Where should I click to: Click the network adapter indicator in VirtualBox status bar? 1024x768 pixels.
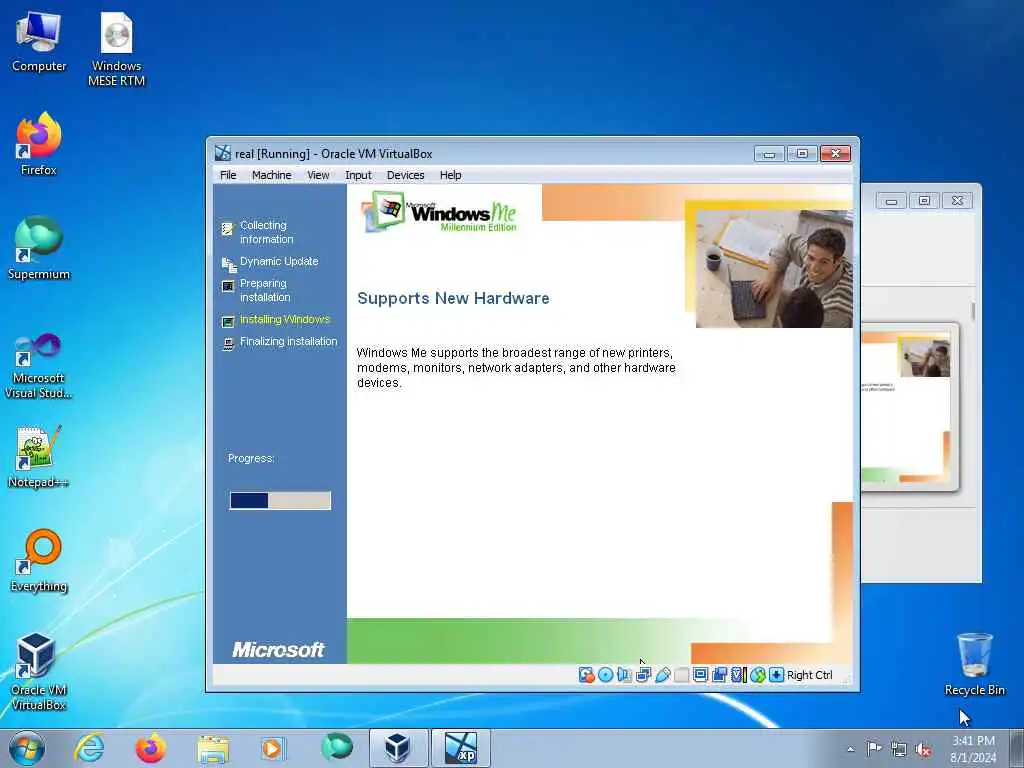[x=643, y=675]
